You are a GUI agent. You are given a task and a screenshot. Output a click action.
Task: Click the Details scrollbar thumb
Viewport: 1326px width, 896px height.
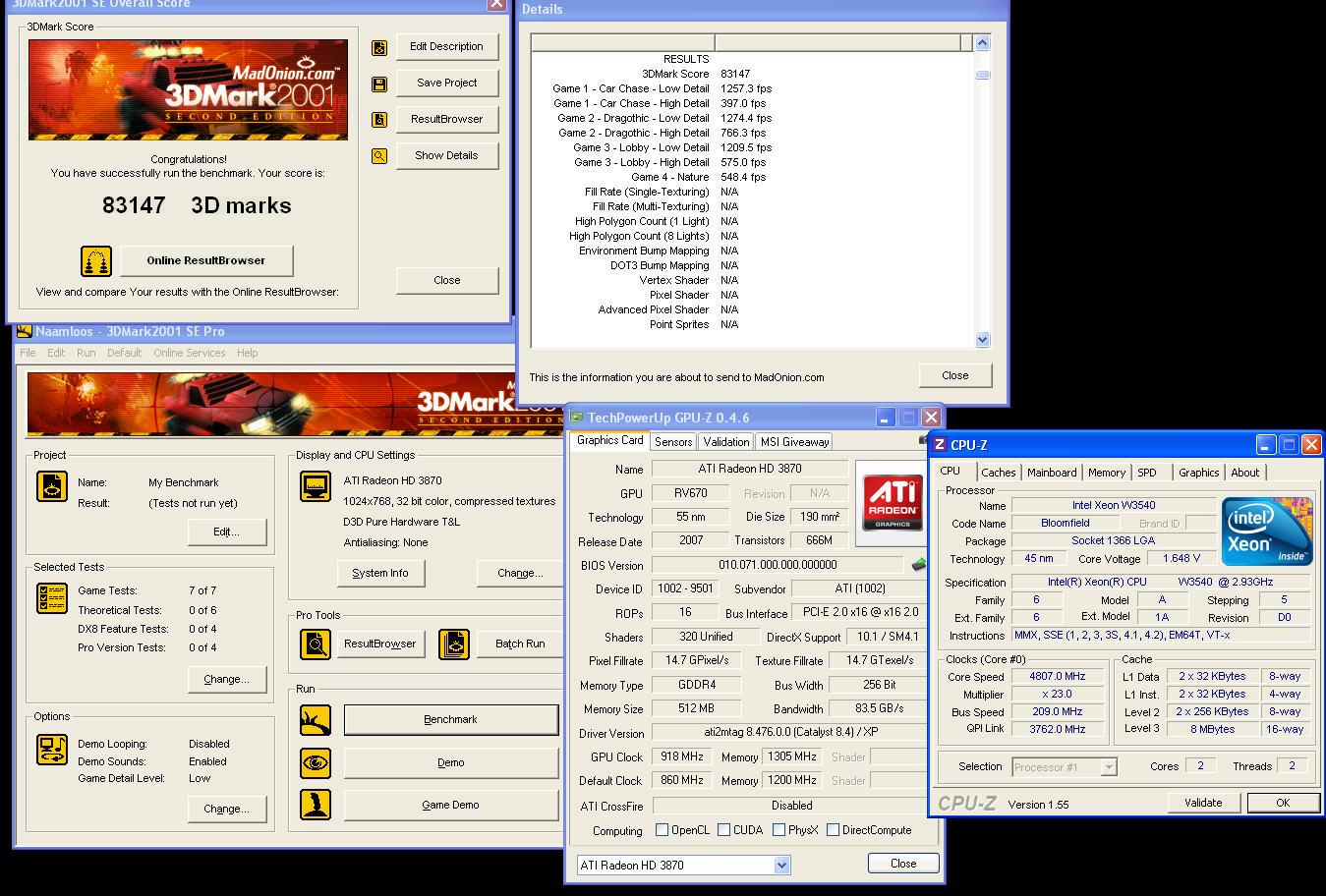coord(982,75)
